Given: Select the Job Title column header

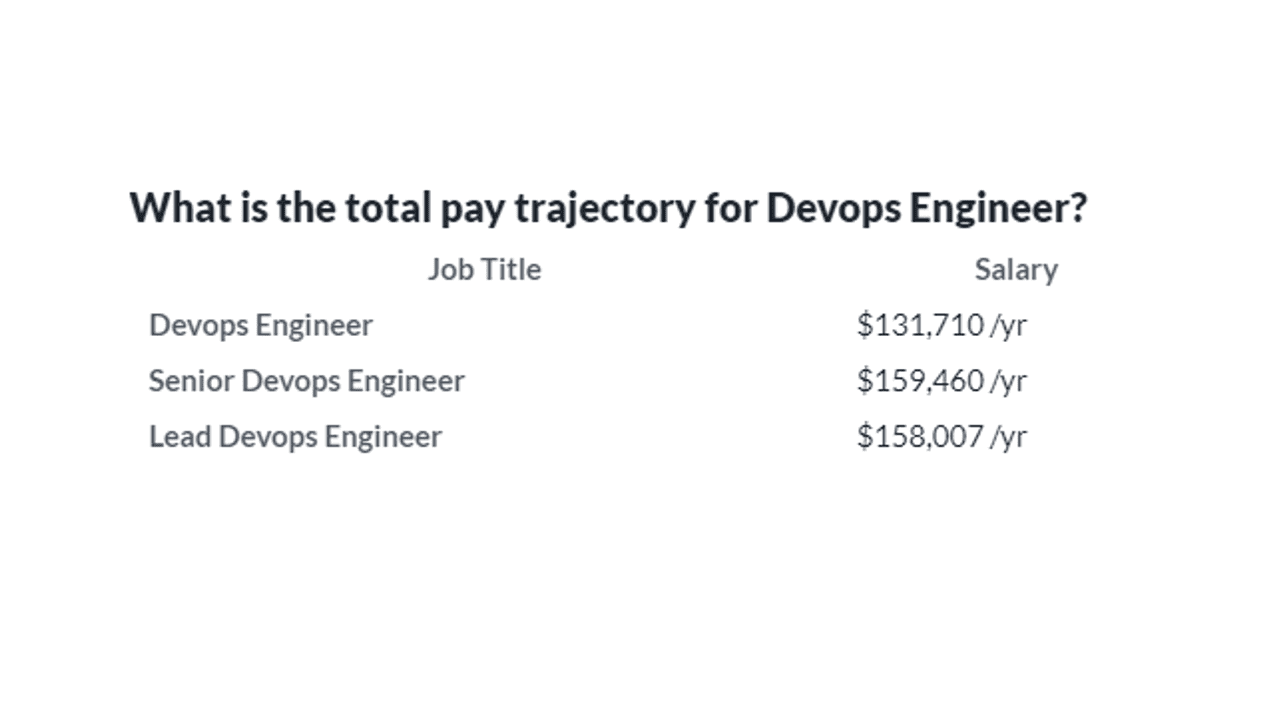Looking at the screenshot, I should [x=484, y=269].
